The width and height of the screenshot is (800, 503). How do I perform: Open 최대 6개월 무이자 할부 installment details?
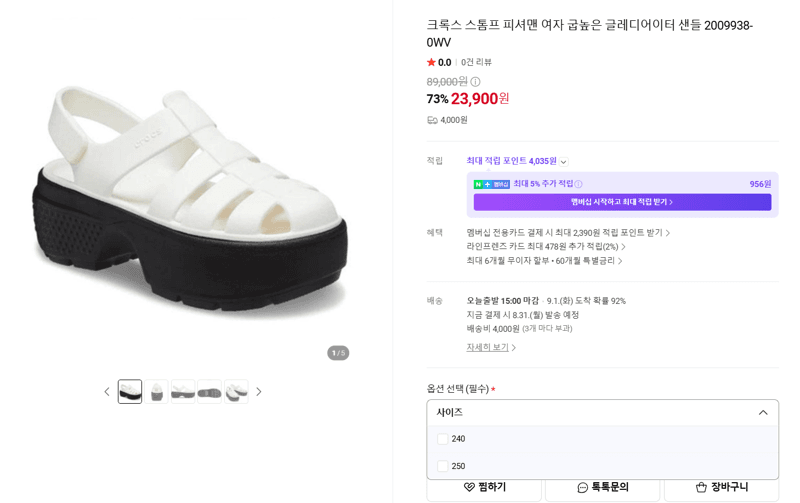(x=544, y=261)
